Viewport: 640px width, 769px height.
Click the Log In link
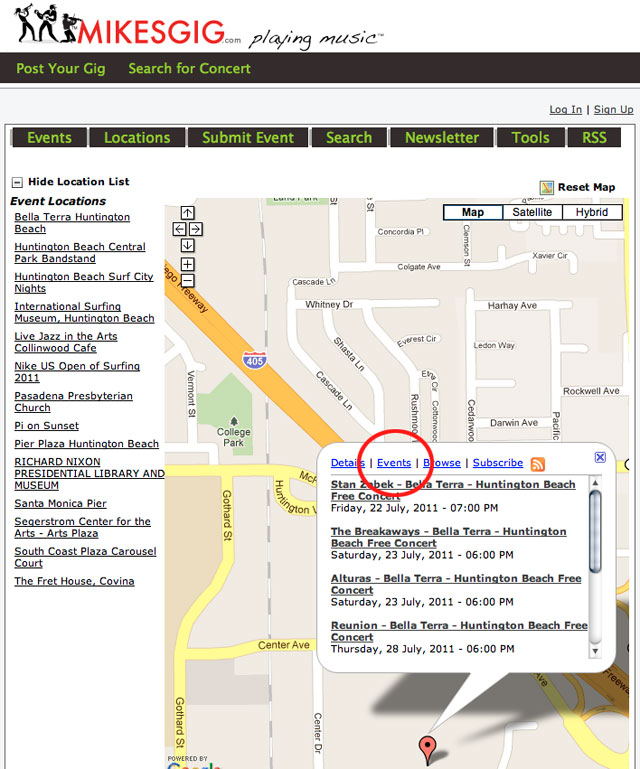coord(565,109)
